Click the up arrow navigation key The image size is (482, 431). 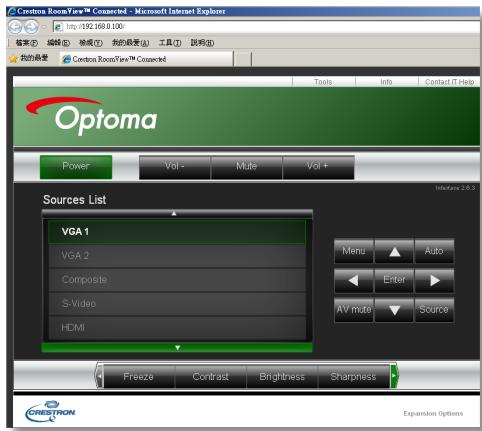point(394,251)
